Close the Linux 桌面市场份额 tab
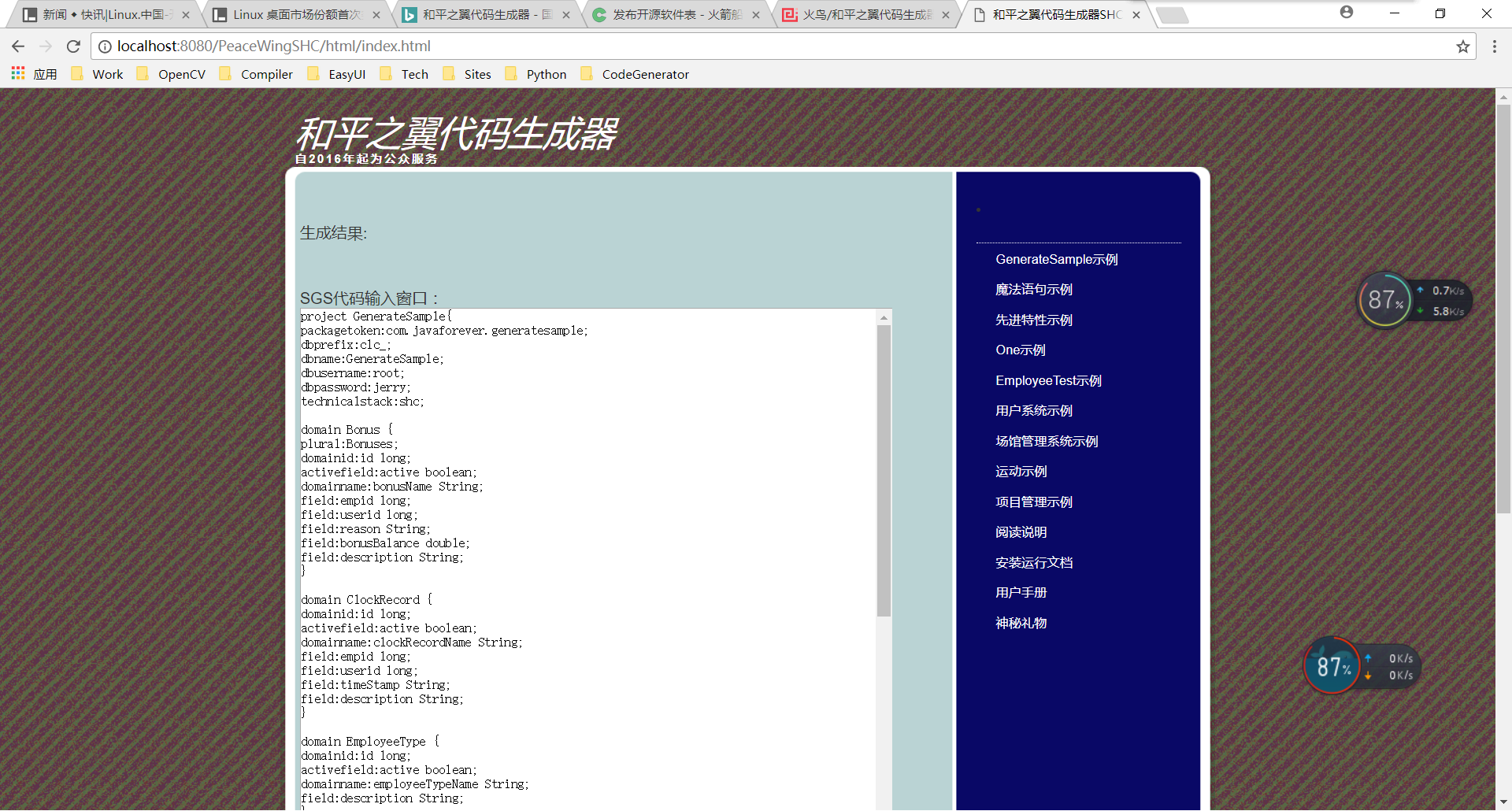Screen dimensions: 1512x811 pyautogui.click(x=376, y=15)
